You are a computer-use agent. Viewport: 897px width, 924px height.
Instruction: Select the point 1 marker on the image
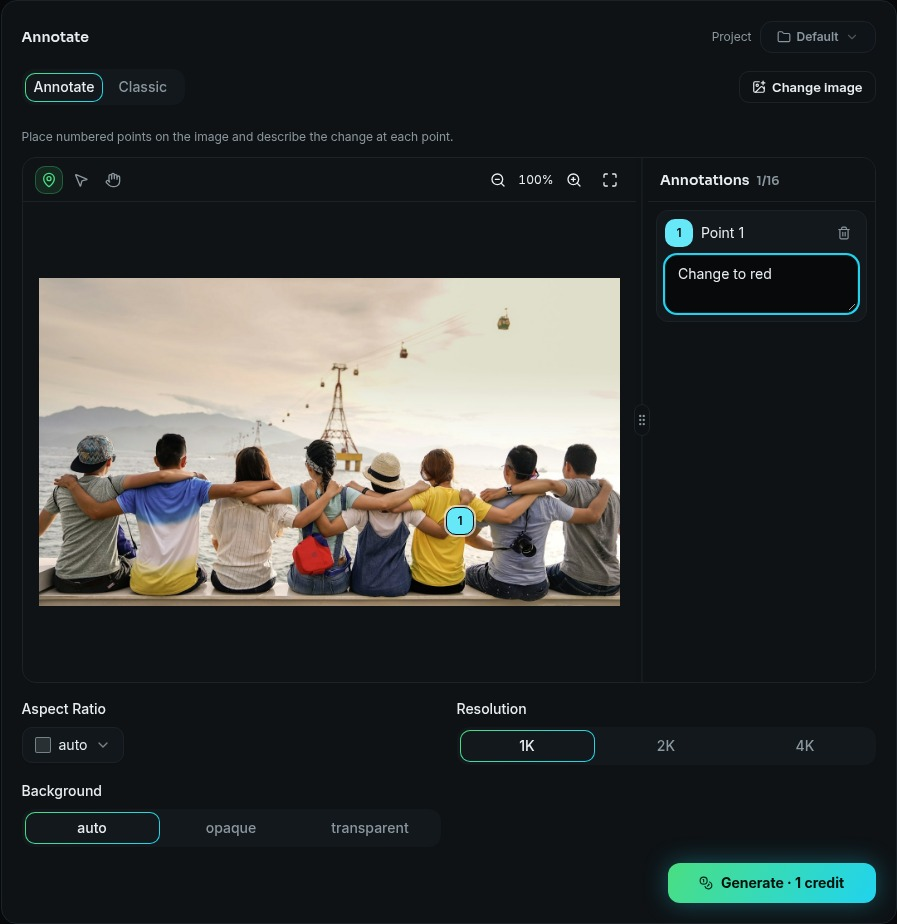coord(460,521)
